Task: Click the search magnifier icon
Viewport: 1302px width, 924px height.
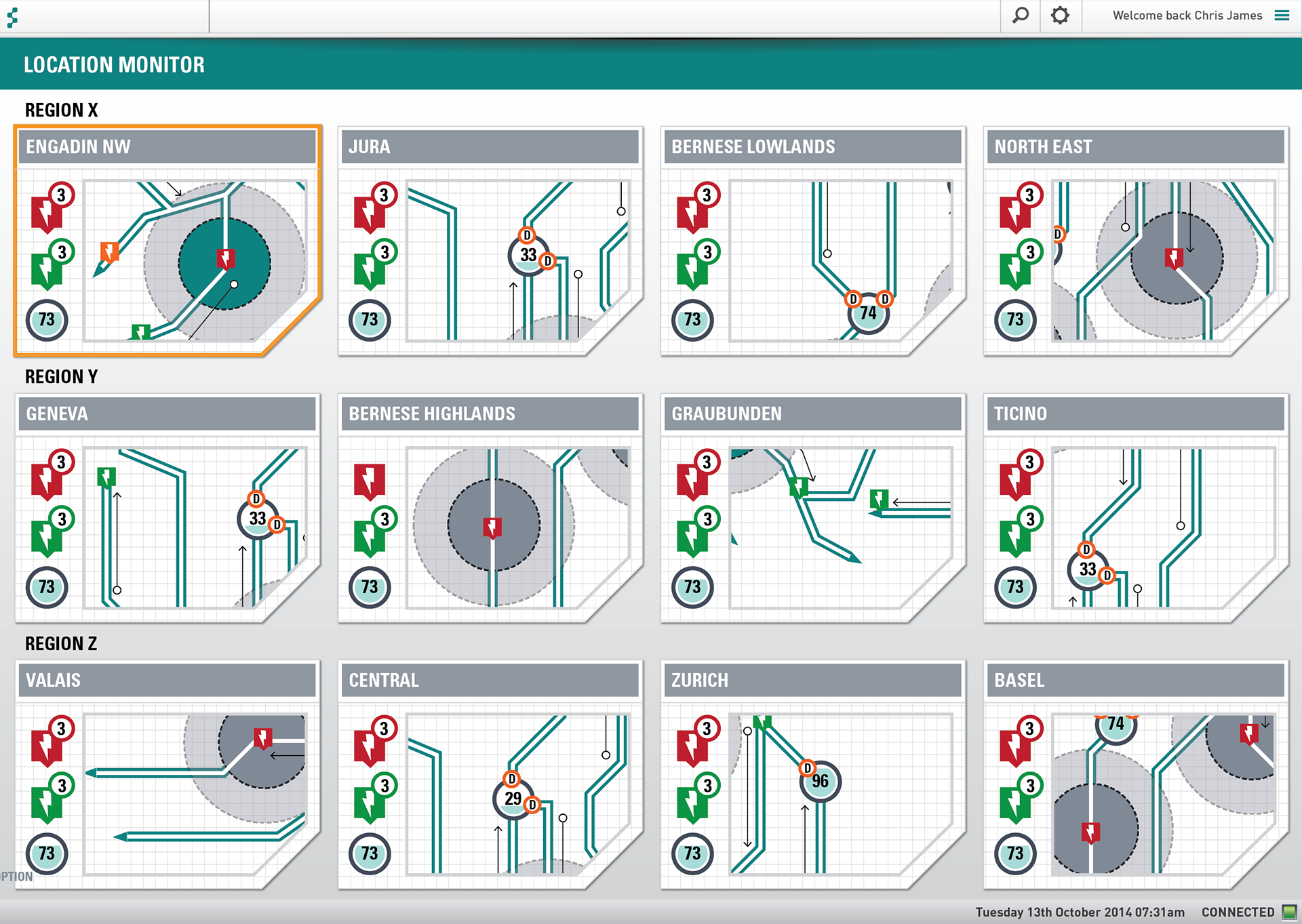Action: 1020,16
